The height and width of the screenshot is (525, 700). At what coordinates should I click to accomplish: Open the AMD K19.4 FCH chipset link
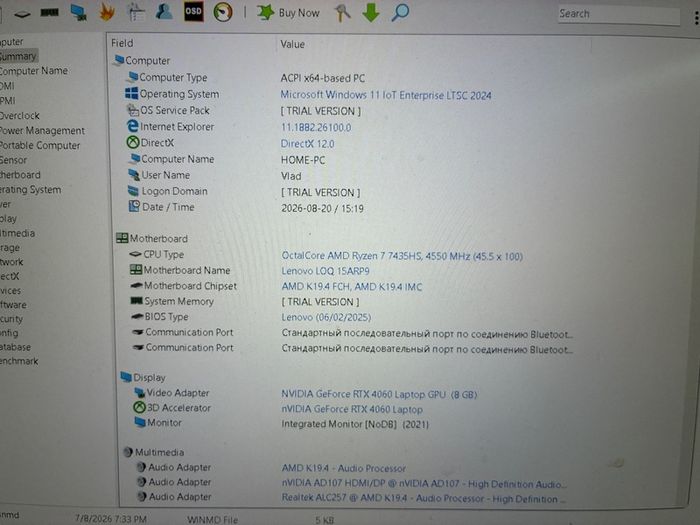click(351, 287)
